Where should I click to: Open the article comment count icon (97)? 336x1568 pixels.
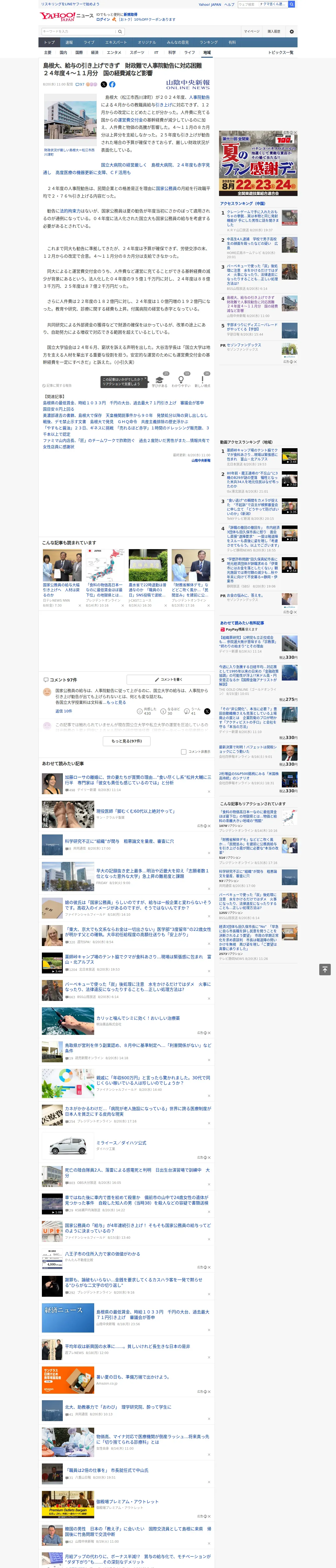click(80, 85)
